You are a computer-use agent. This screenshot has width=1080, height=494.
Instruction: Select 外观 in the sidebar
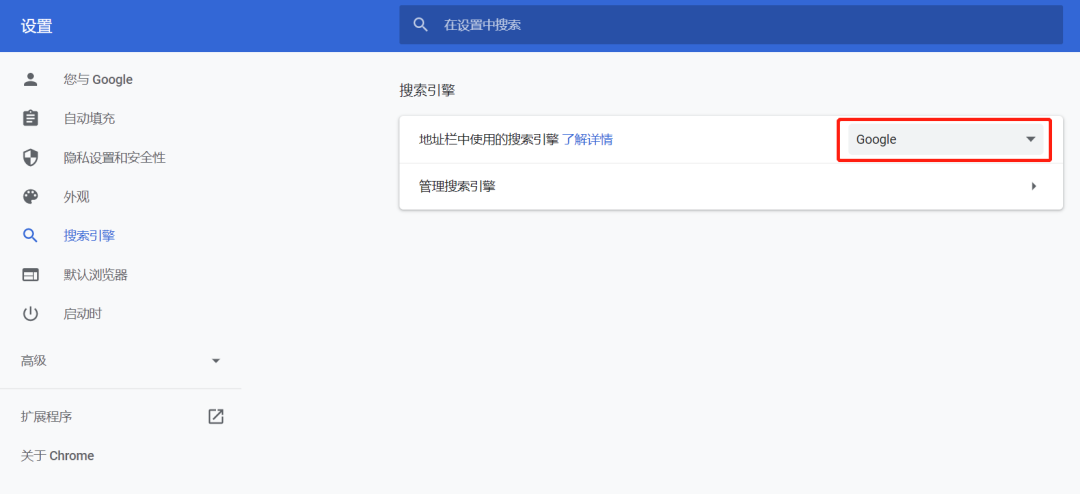coord(76,197)
